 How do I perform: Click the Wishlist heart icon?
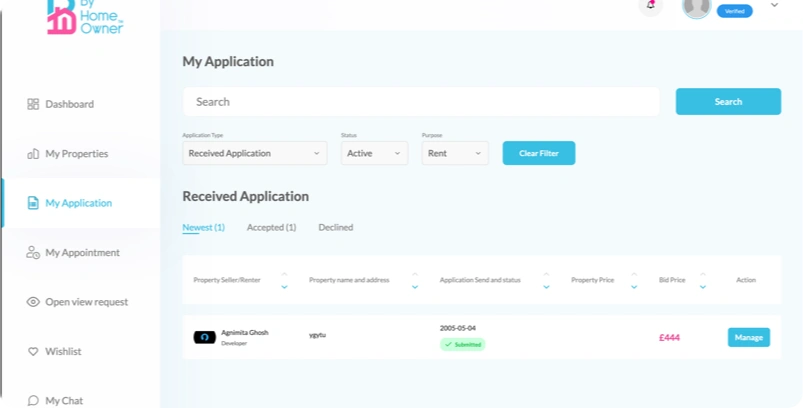(33, 352)
